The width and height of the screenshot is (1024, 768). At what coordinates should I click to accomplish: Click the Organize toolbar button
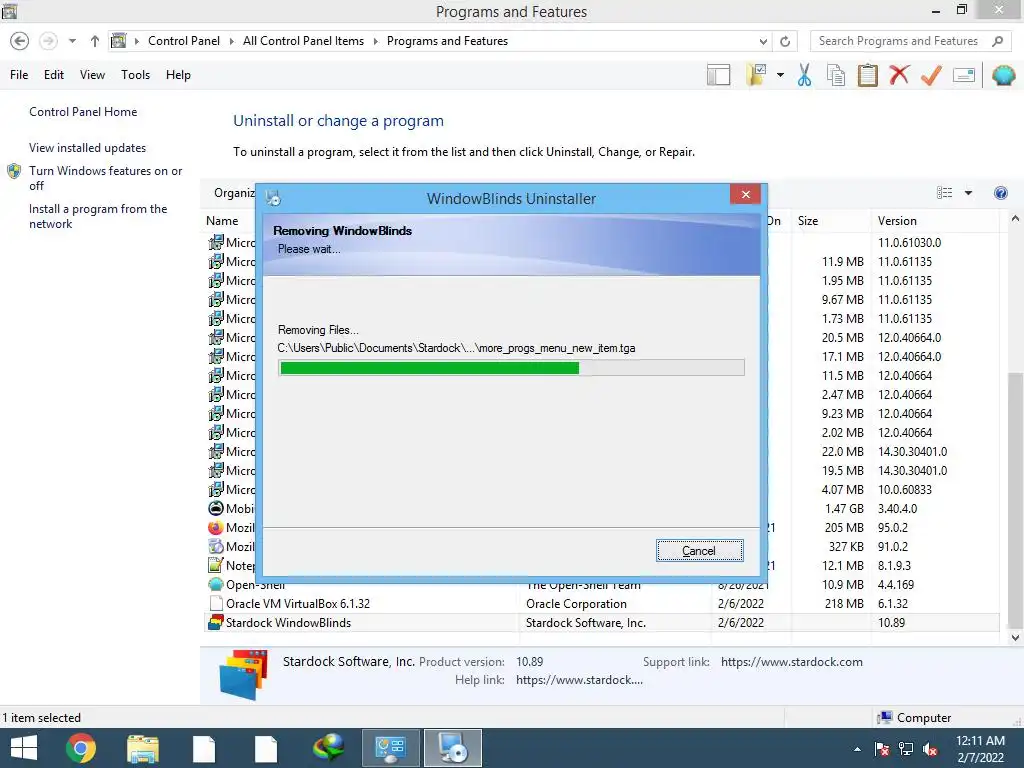click(x=234, y=193)
